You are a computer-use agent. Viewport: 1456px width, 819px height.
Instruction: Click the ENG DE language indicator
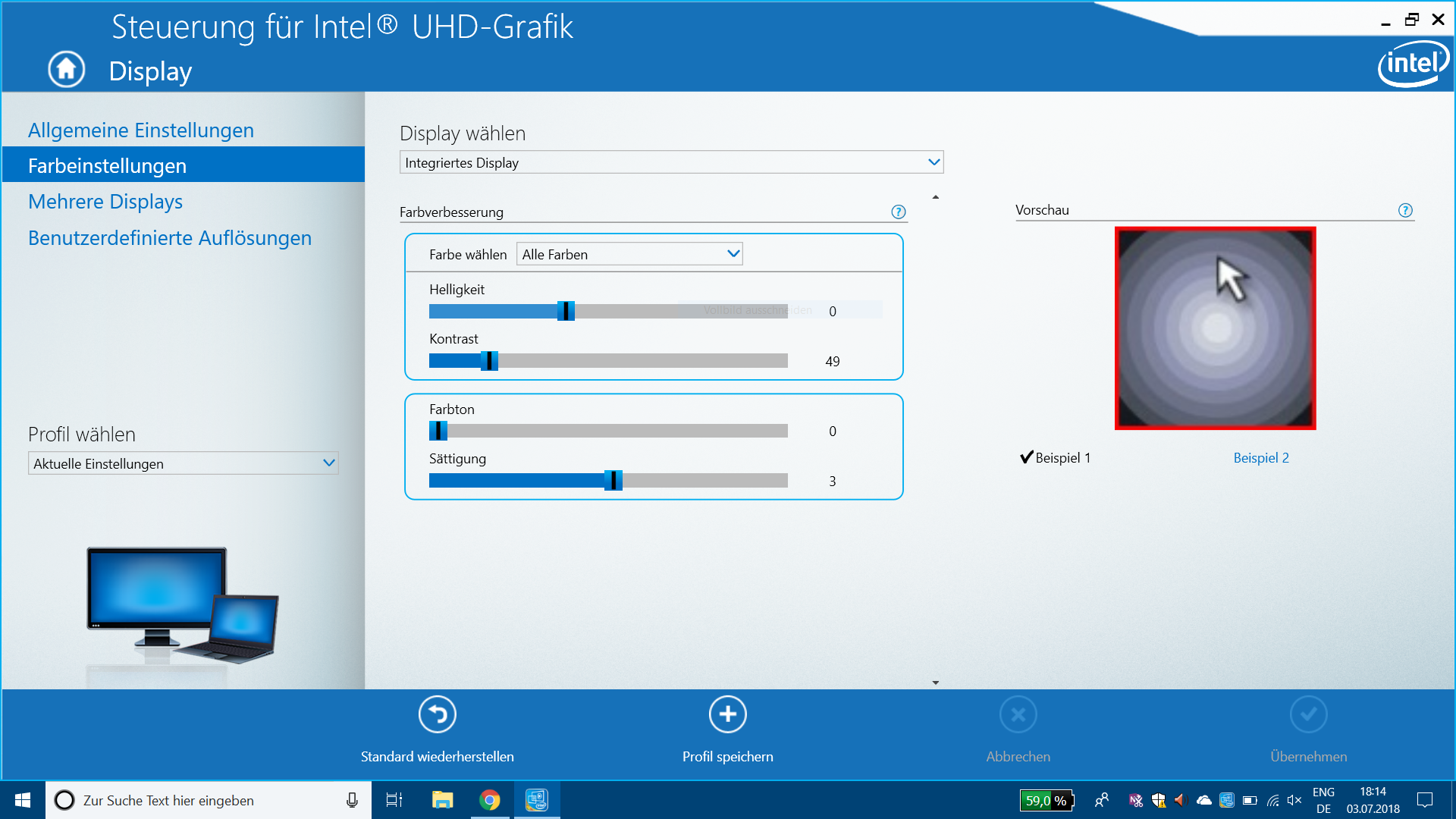[x=1323, y=800]
